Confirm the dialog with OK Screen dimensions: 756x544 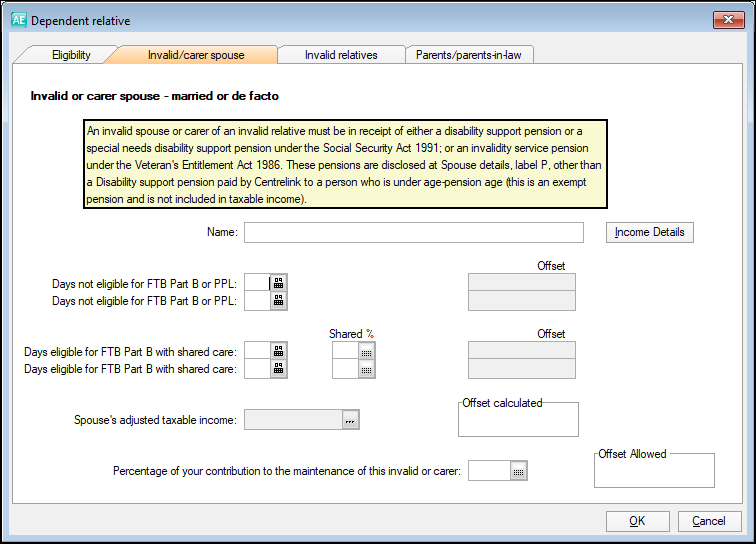(x=636, y=521)
